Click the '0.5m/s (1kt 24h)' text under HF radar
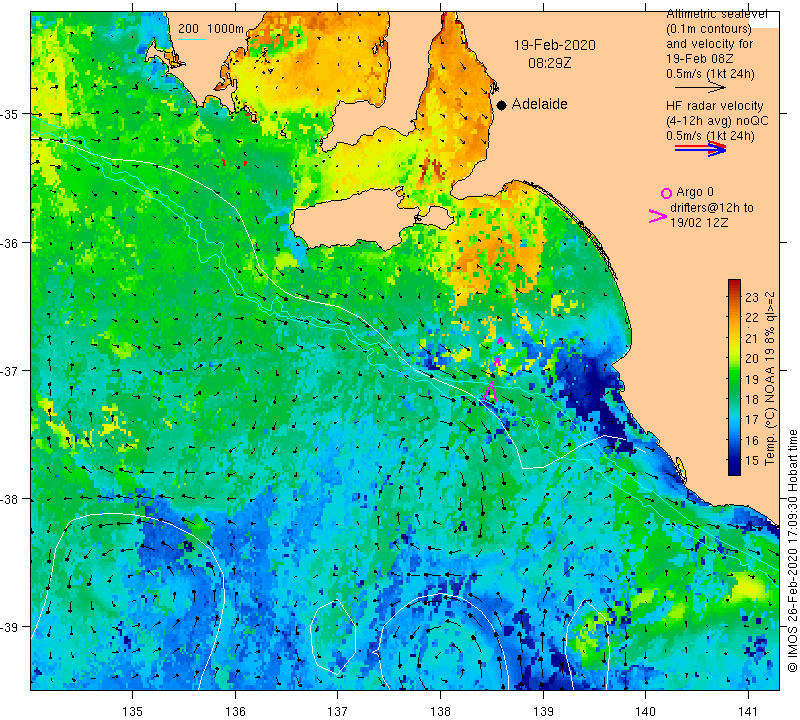 710,136
